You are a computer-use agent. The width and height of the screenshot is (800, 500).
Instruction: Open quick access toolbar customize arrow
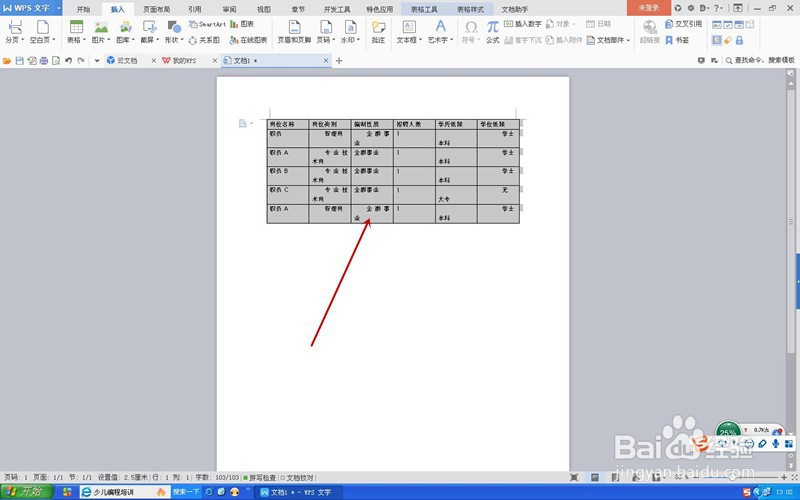click(97, 61)
